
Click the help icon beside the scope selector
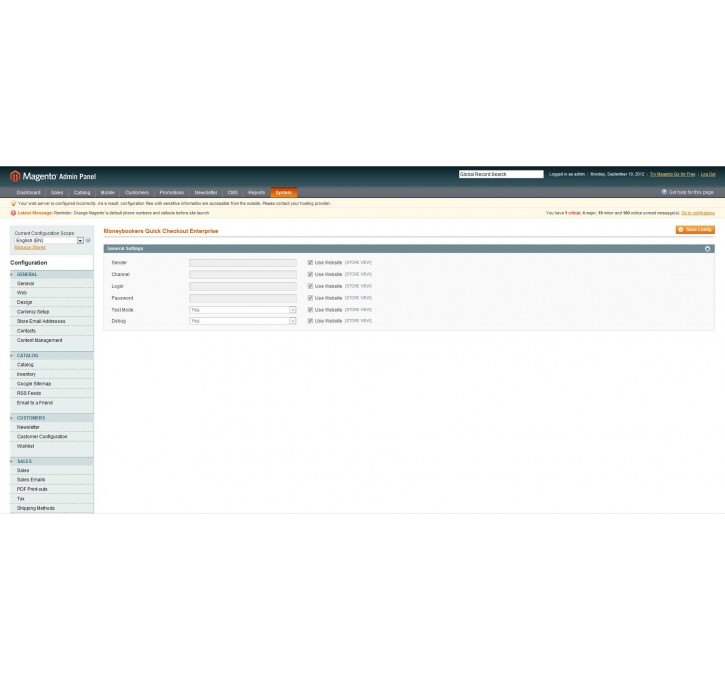[88, 241]
